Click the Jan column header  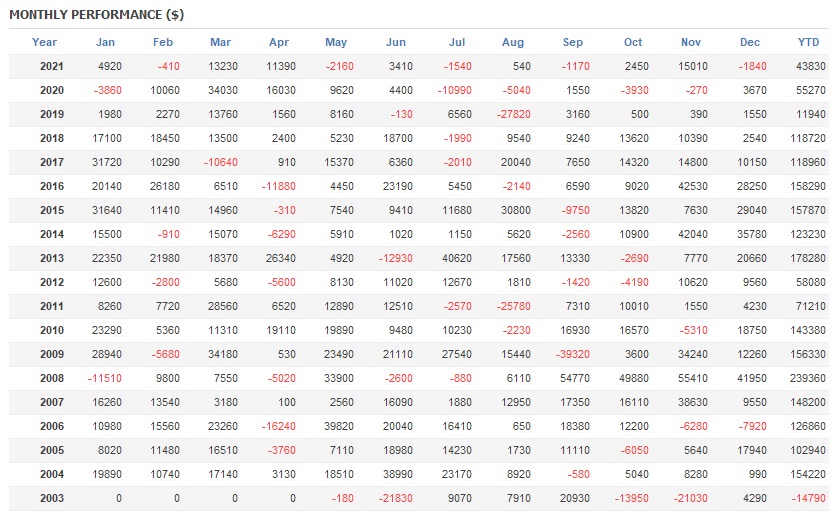pyautogui.click(x=105, y=42)
